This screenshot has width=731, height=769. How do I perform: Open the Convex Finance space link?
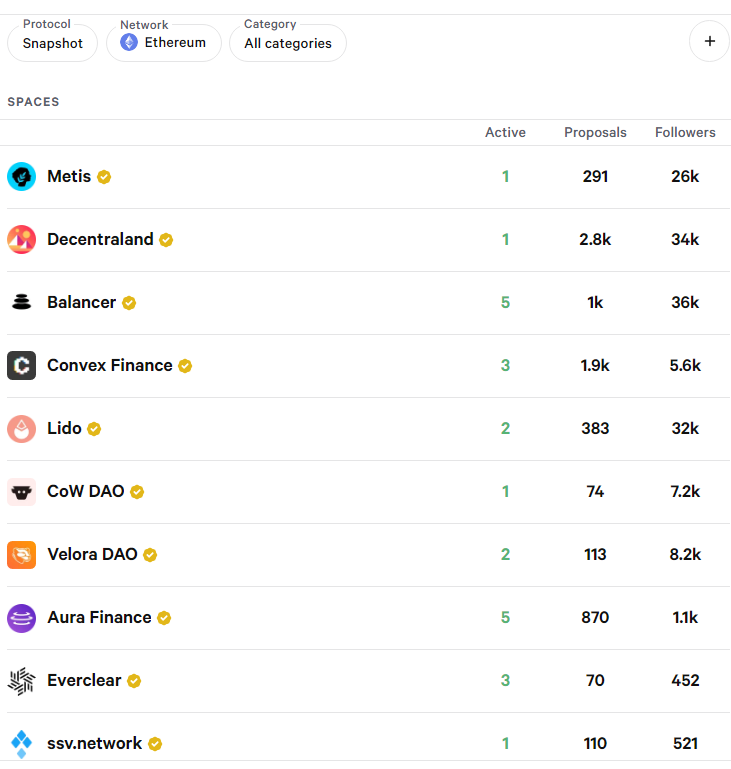click(109, 366)
